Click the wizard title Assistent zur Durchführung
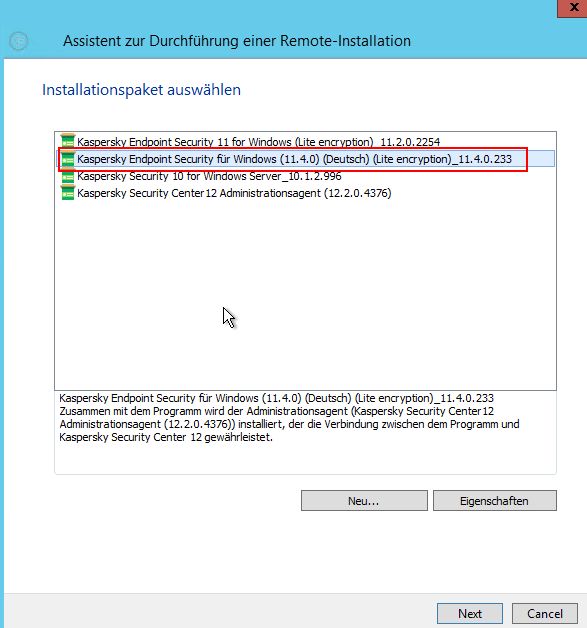Viewport: 587px width, 628px height. [237, 41]
